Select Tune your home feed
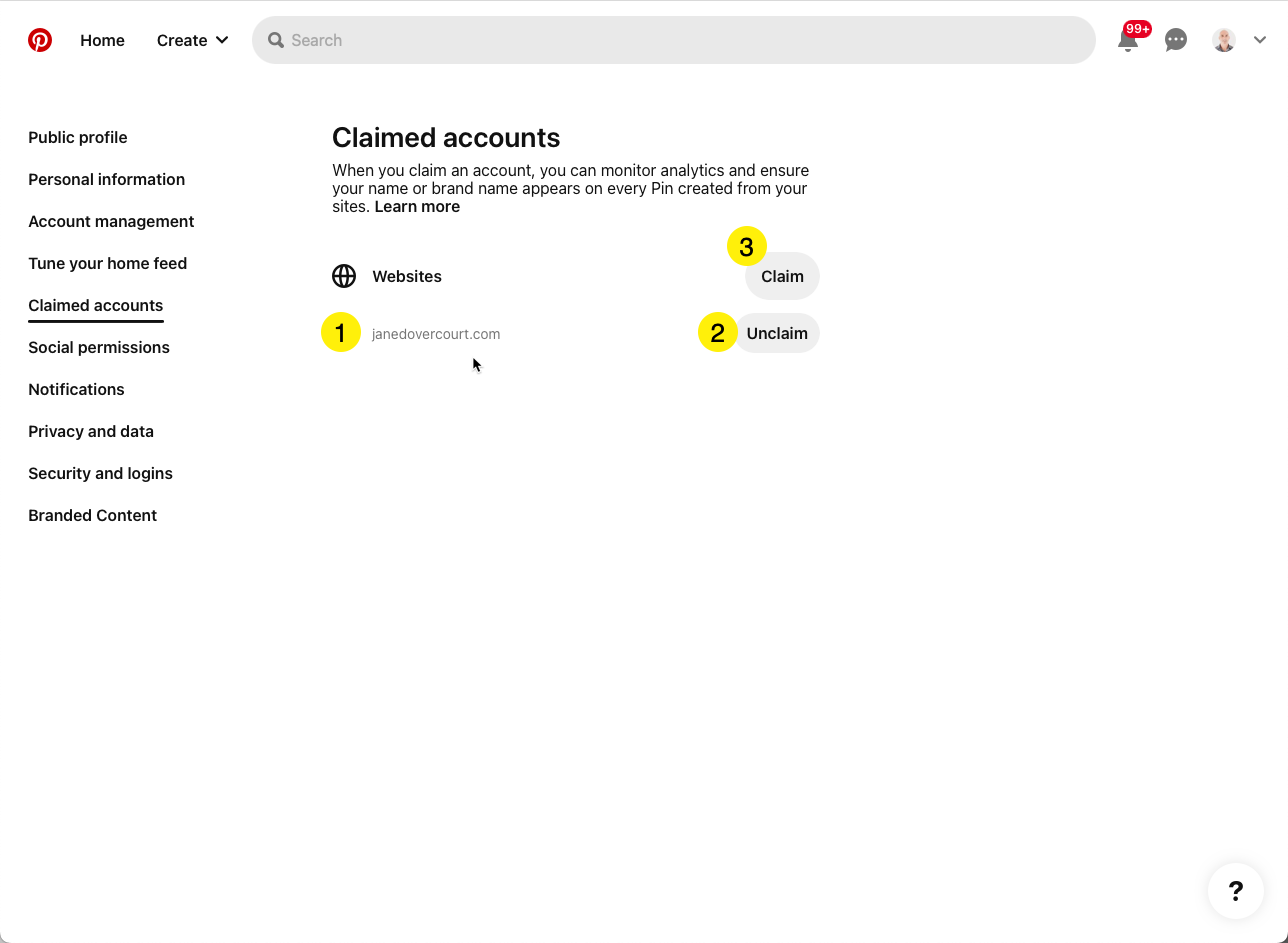The height and width of the screenshot is (943, 1288). 107,263
